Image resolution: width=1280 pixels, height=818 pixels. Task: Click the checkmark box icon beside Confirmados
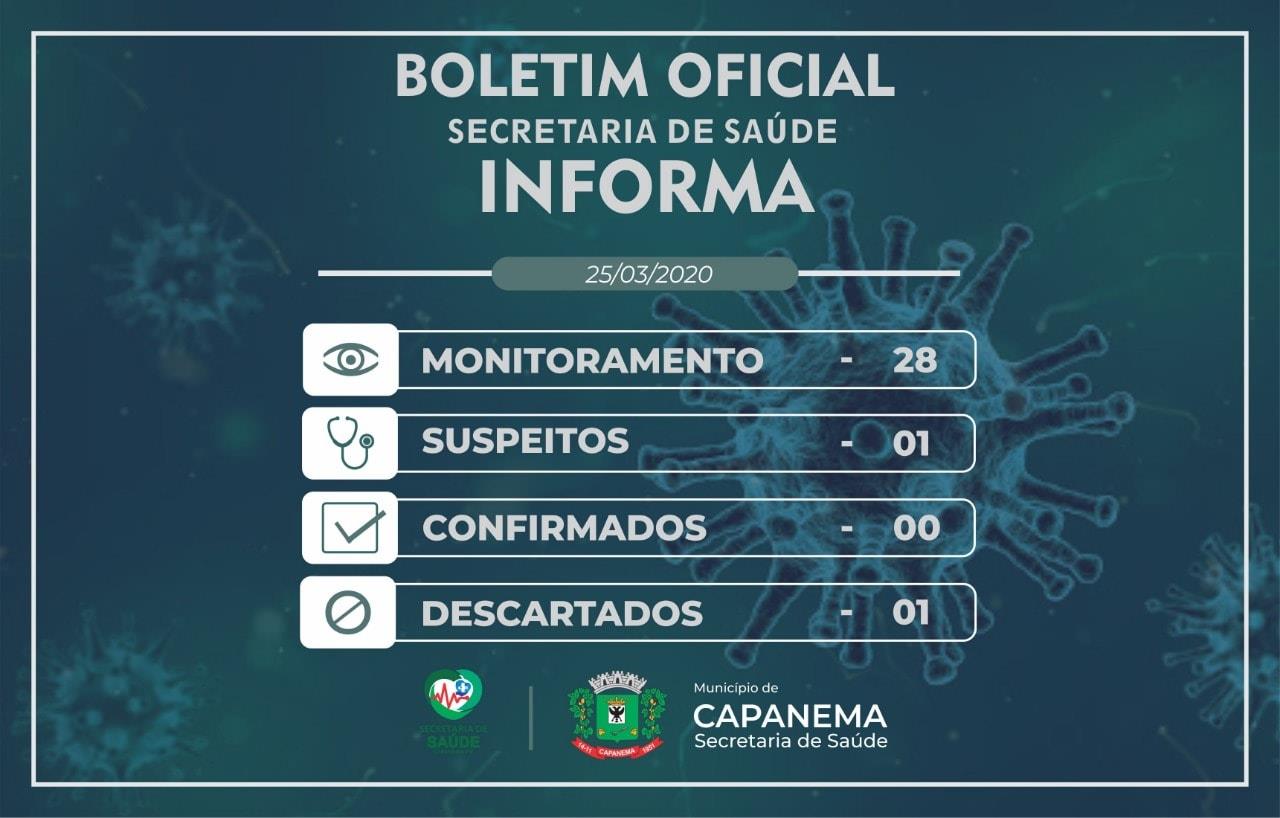pyautogui.click(x=352, y=527)
